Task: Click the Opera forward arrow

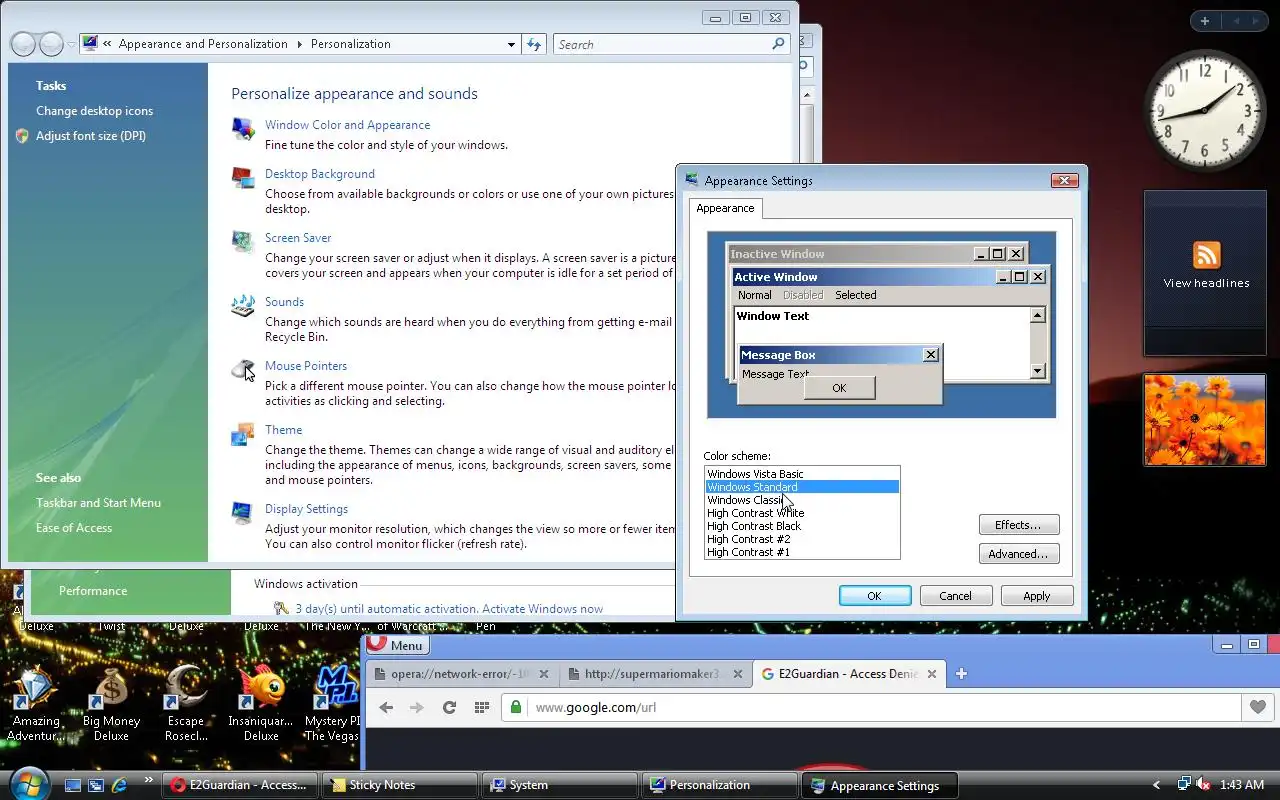Action: (417, 707)
